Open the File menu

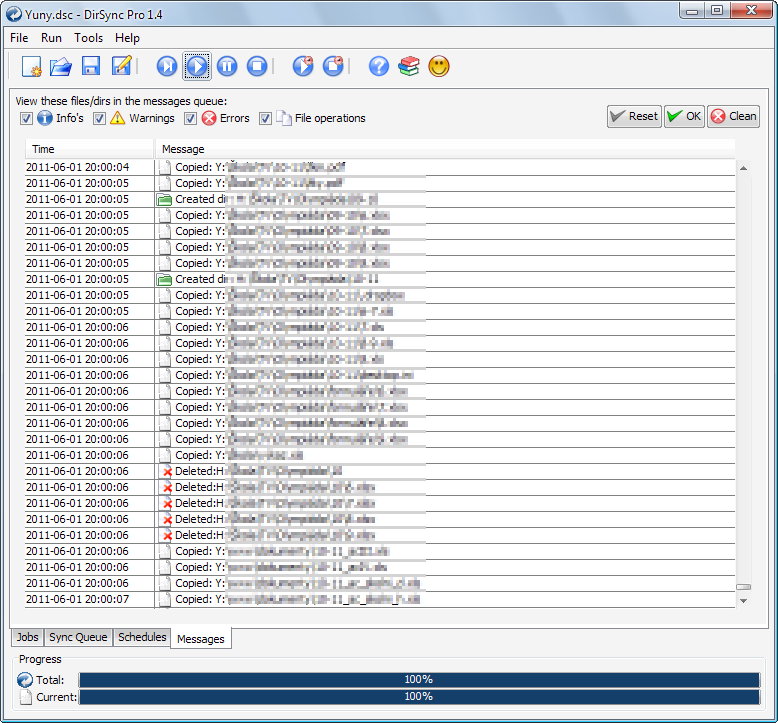coord(19,38)
